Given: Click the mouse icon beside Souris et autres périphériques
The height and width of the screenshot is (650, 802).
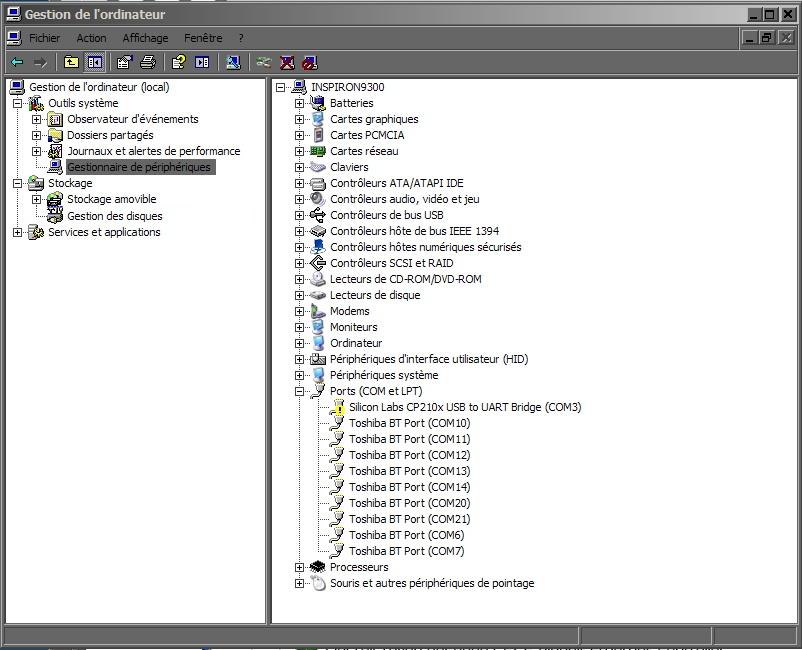Looking at the screenshot, I should click(x=318, y=583).
